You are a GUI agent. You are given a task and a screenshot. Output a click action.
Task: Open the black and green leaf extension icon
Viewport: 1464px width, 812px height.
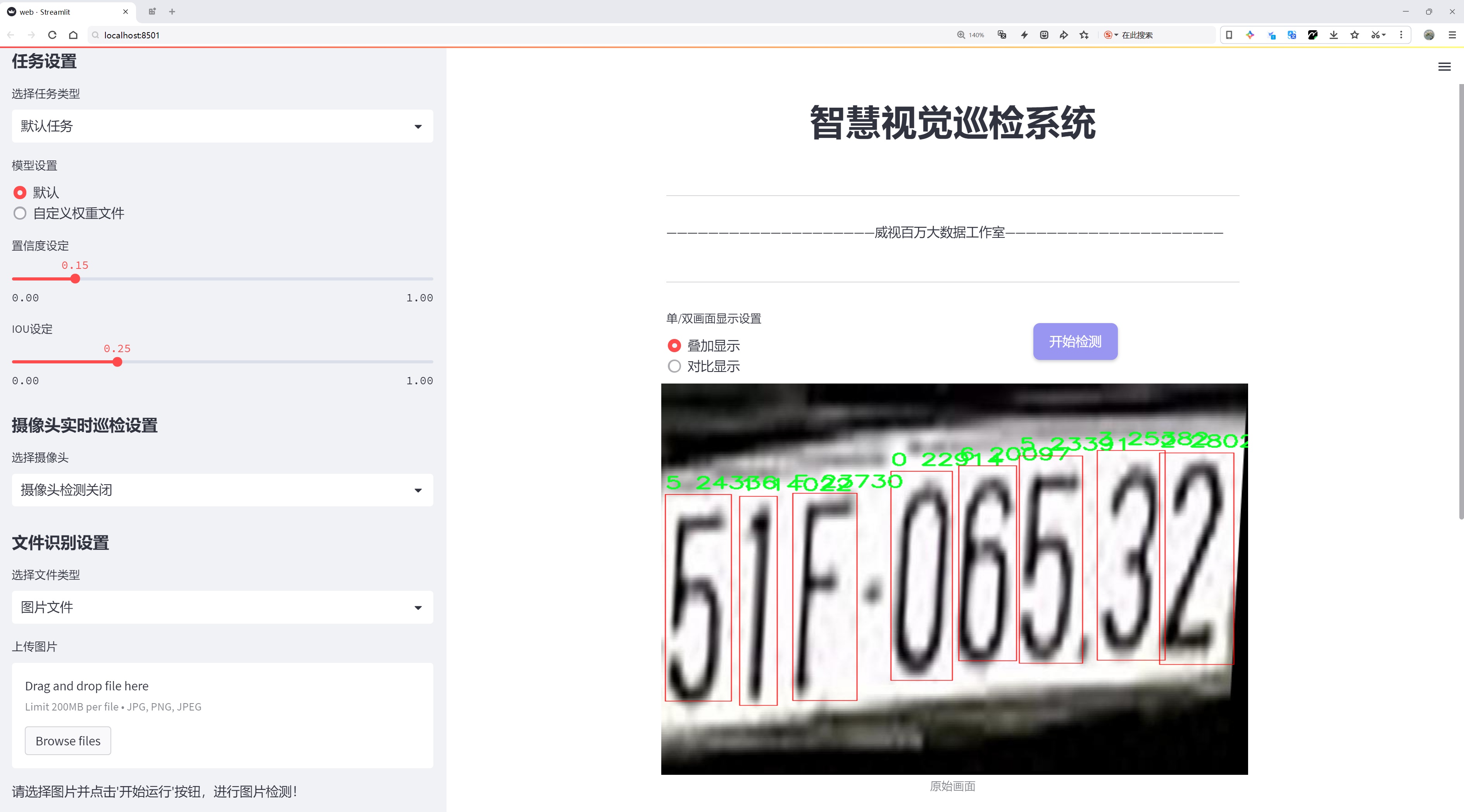point(1313,35)
